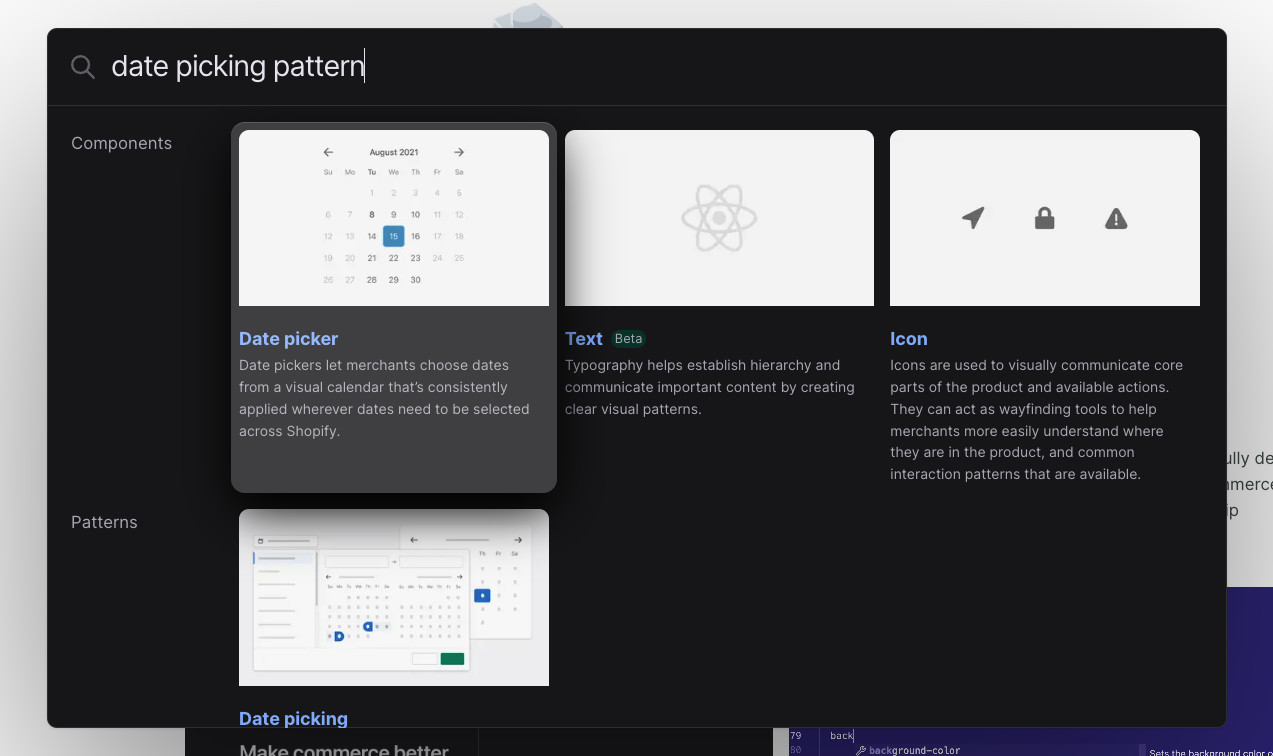Screen dimensions: 1273x756
Task: Select the Patterns section heading
Action: (x=104, y=521)
